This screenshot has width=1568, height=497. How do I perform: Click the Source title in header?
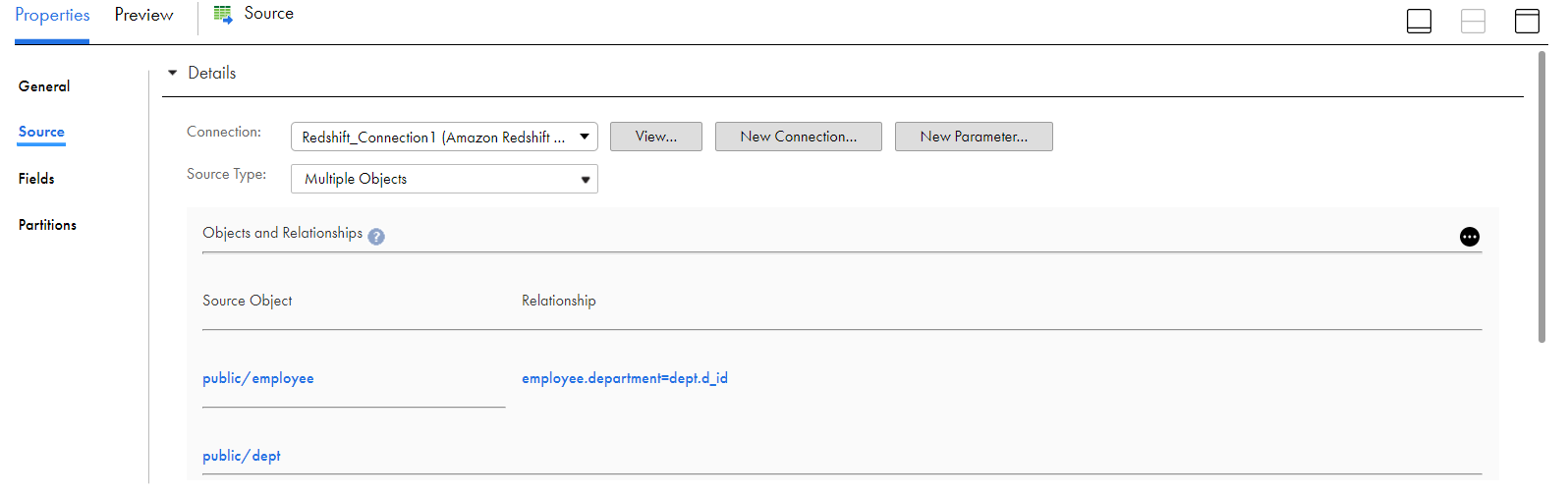pyautogui.click(x=269, y=14)
